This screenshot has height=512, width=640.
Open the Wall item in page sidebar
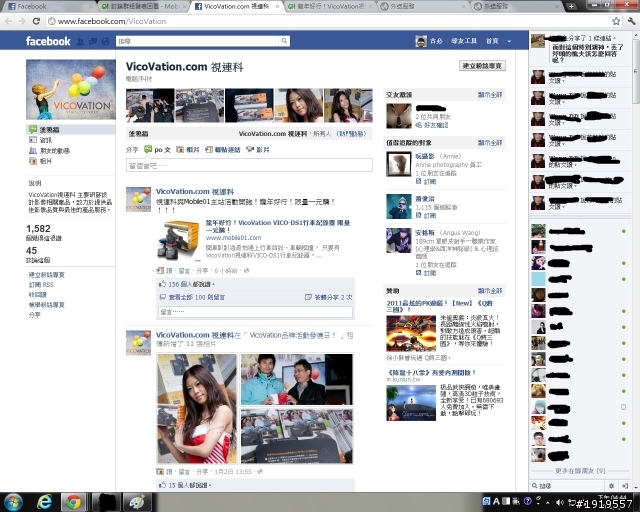71,129
